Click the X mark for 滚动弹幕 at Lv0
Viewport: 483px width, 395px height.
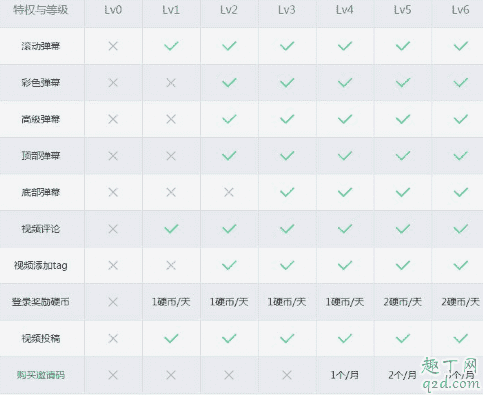(113, 46)
